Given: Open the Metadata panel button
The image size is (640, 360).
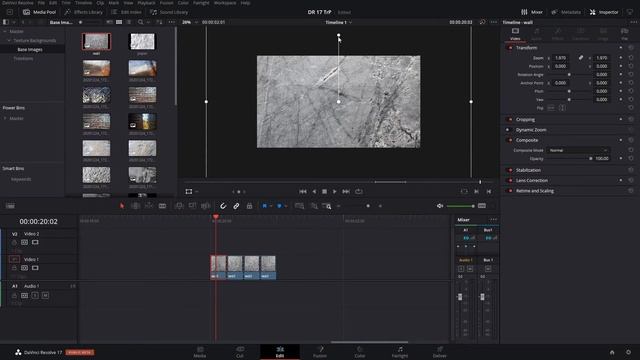Looking at the screenshot, I should pyautogui.click(x=566, y=12).
